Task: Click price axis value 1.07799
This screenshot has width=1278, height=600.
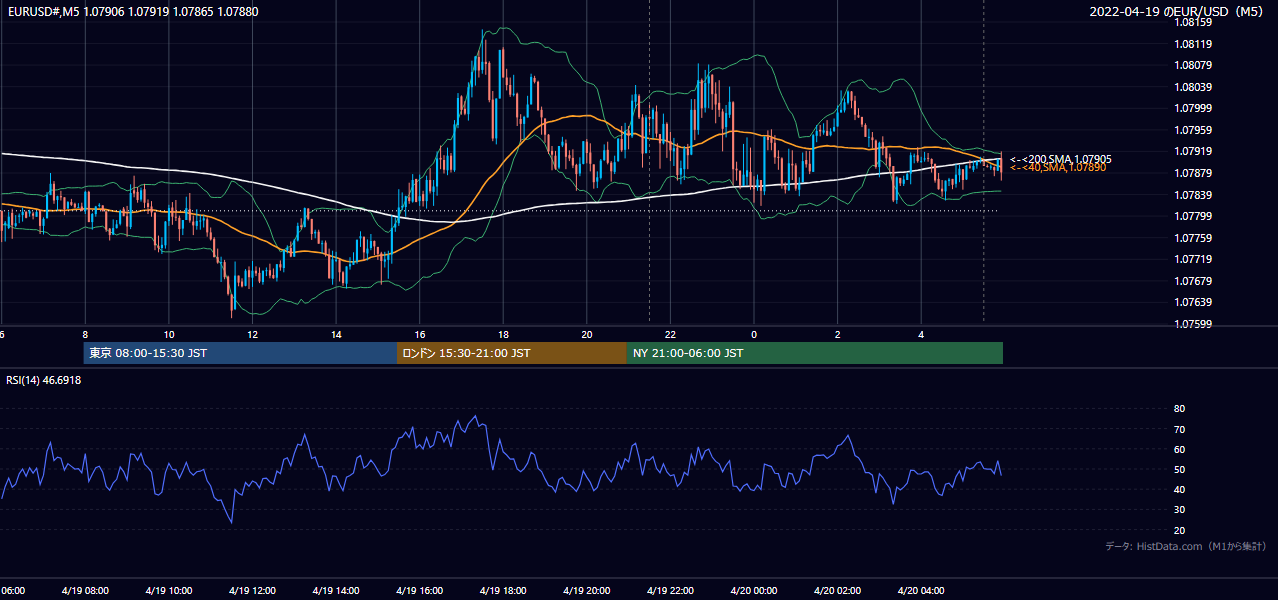Action: [x=1193, y=216]
